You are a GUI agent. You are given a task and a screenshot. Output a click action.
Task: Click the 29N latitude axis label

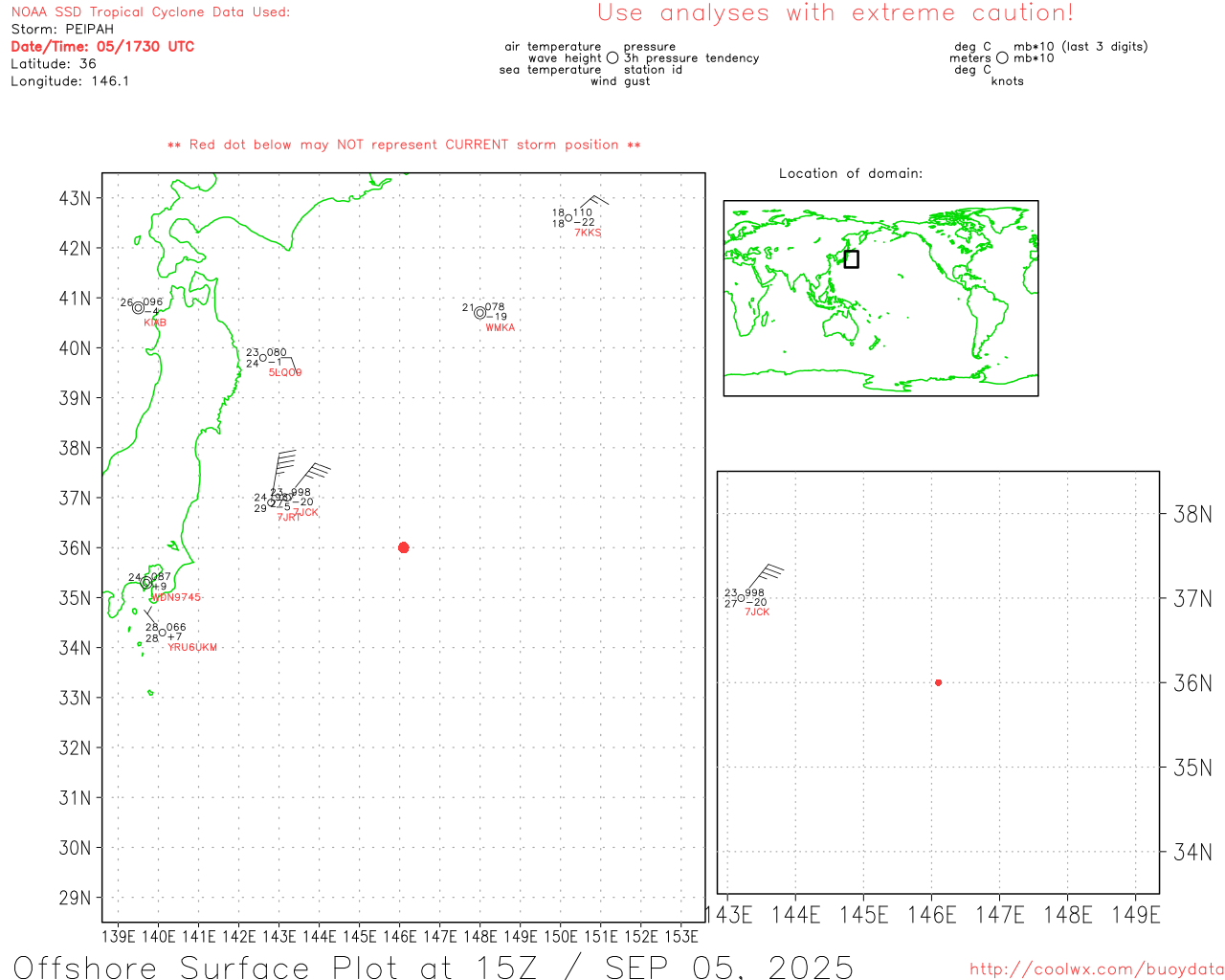[75, 898]
